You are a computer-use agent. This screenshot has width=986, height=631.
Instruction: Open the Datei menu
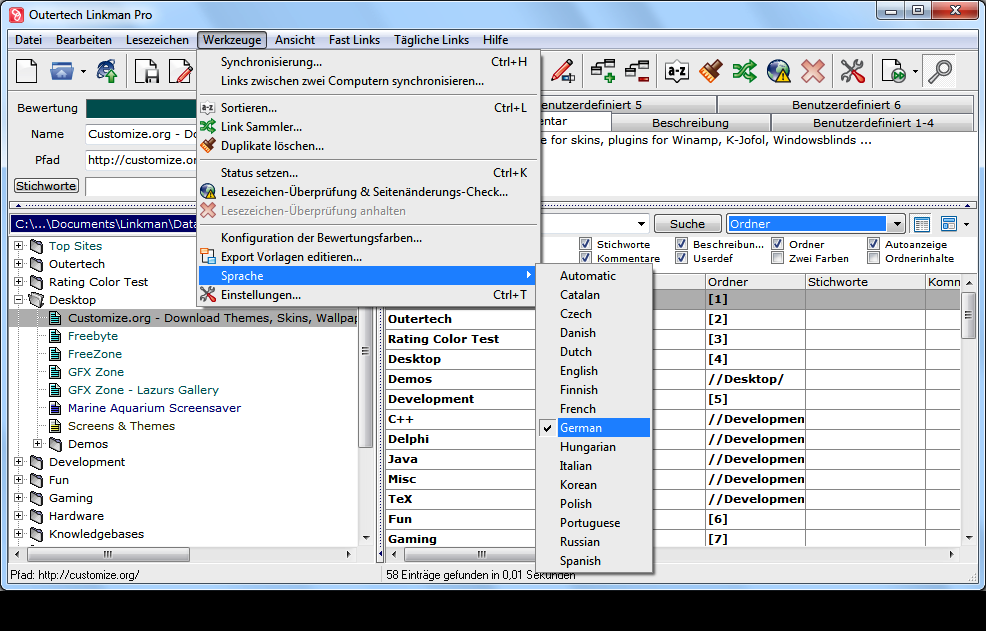[28, 40]
